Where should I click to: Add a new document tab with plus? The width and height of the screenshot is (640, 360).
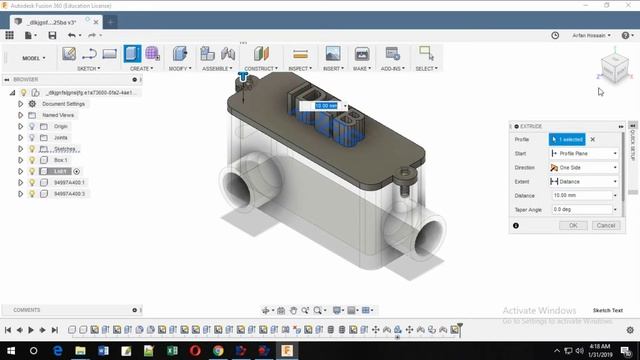pos(110,22)
